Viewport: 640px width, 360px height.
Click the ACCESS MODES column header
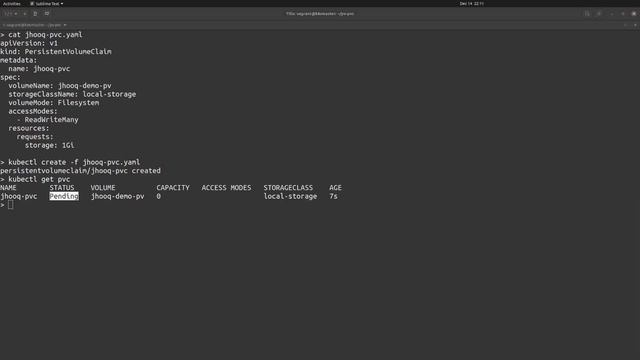coord(227,188)
